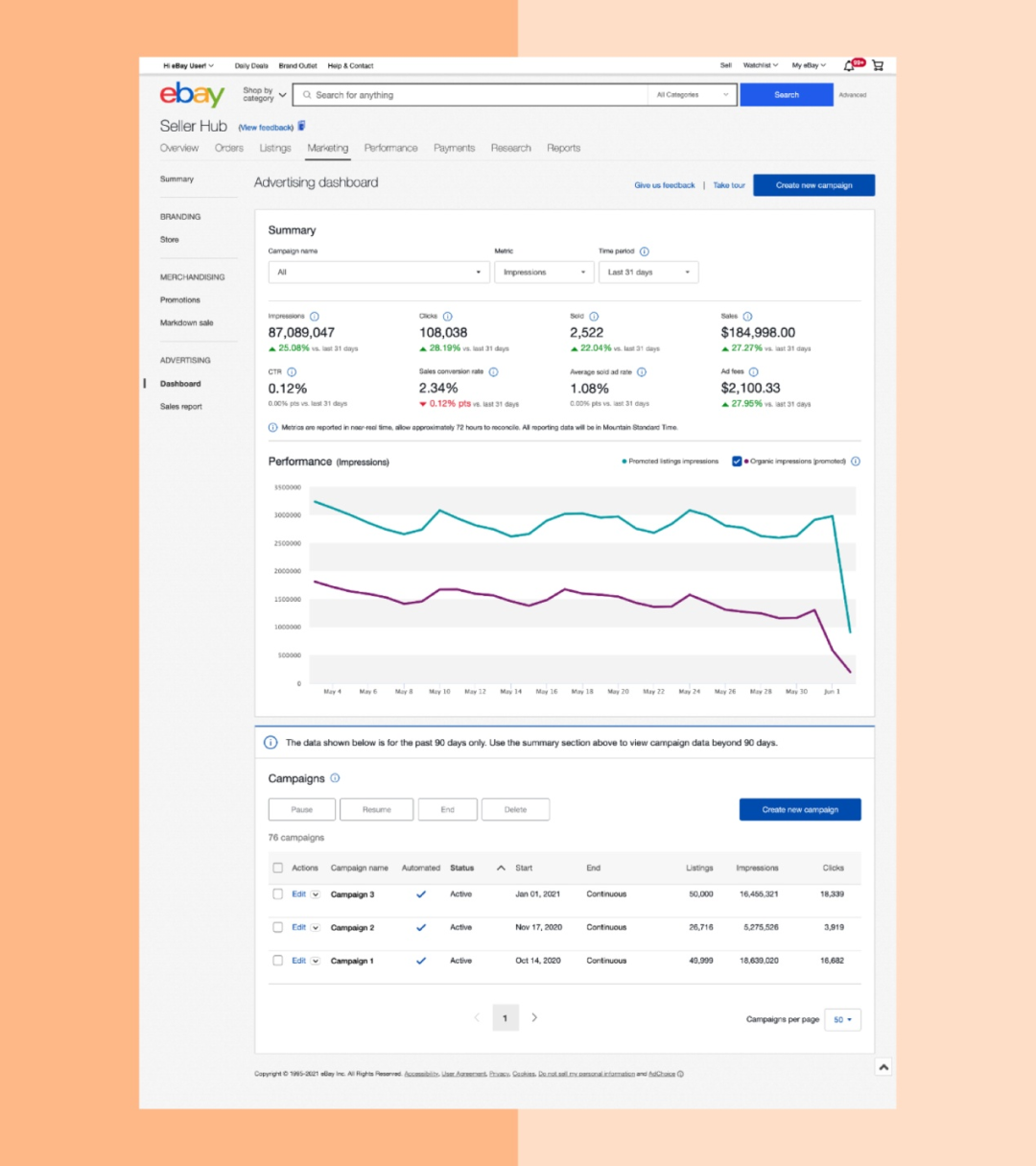Open Campaigns per page dropdown
The image size is (1036, 1166).
point(843,1019)
